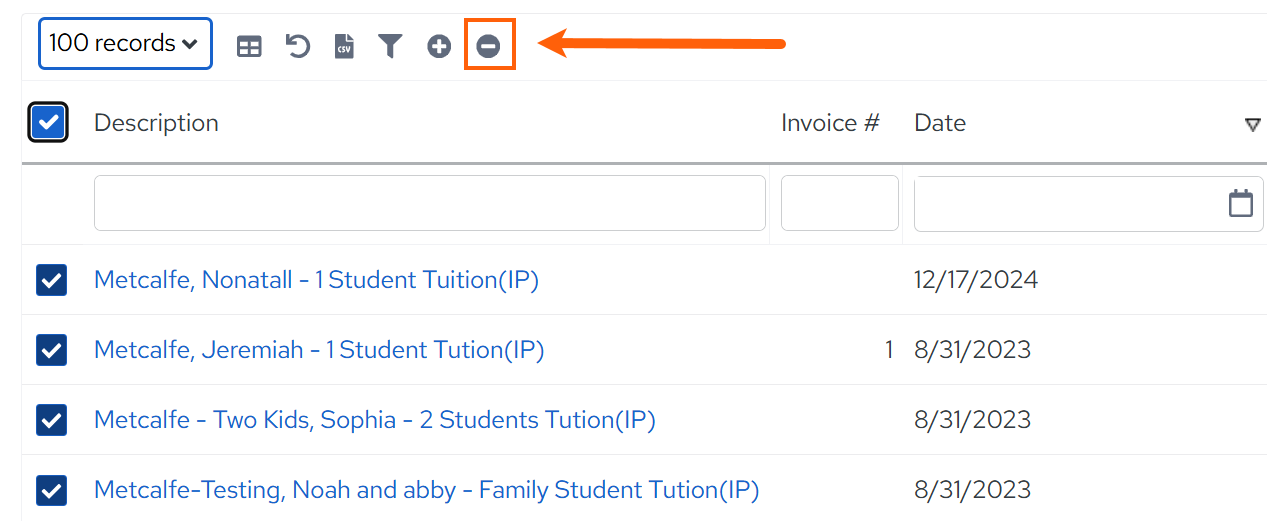This screenshot has width=1267, height=521.
Task: Open Metcalfe-Testing, Noah and abby invoice link
Action: click(x=426, y=490)
